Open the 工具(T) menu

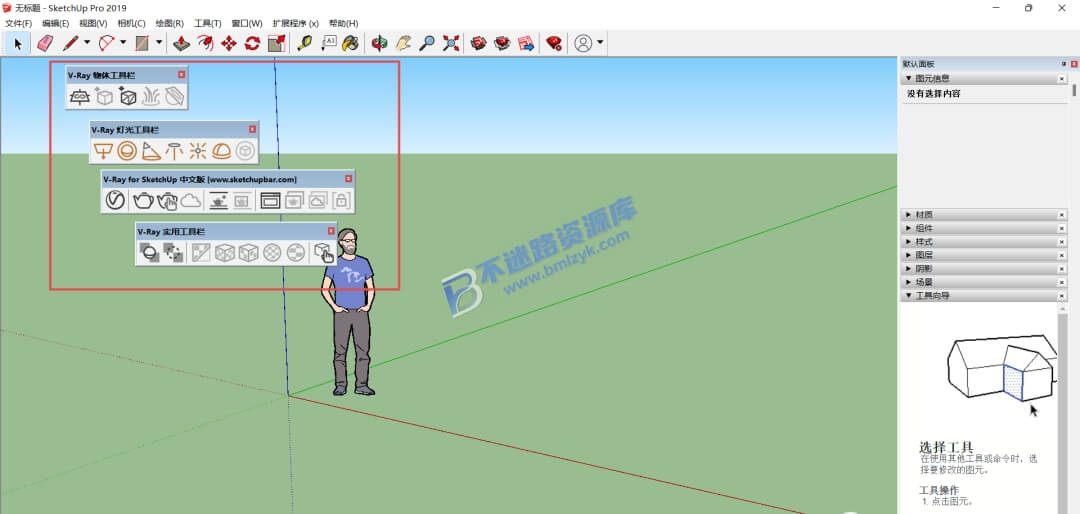207,23
